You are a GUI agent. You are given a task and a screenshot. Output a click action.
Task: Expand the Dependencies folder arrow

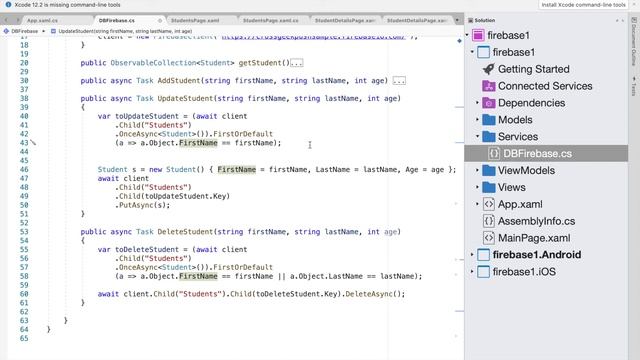tap(477, 103)
